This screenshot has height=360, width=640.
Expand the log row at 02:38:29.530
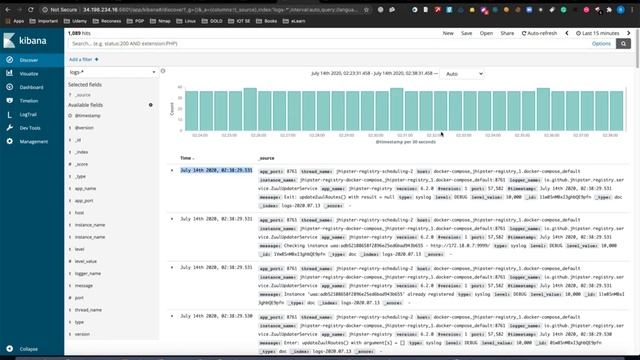[x=172, y=316]
